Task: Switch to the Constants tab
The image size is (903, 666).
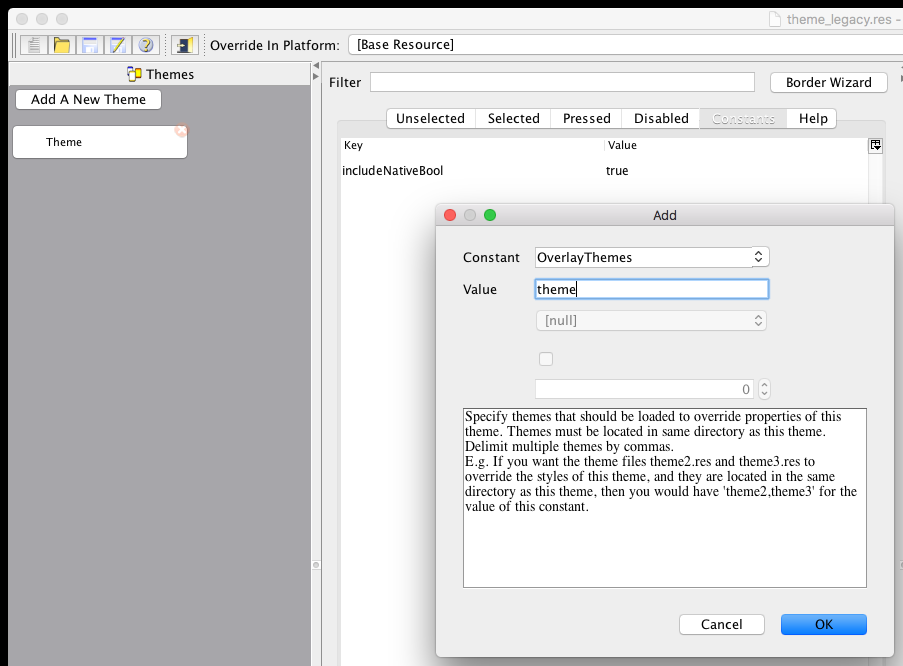Action: 743,118
